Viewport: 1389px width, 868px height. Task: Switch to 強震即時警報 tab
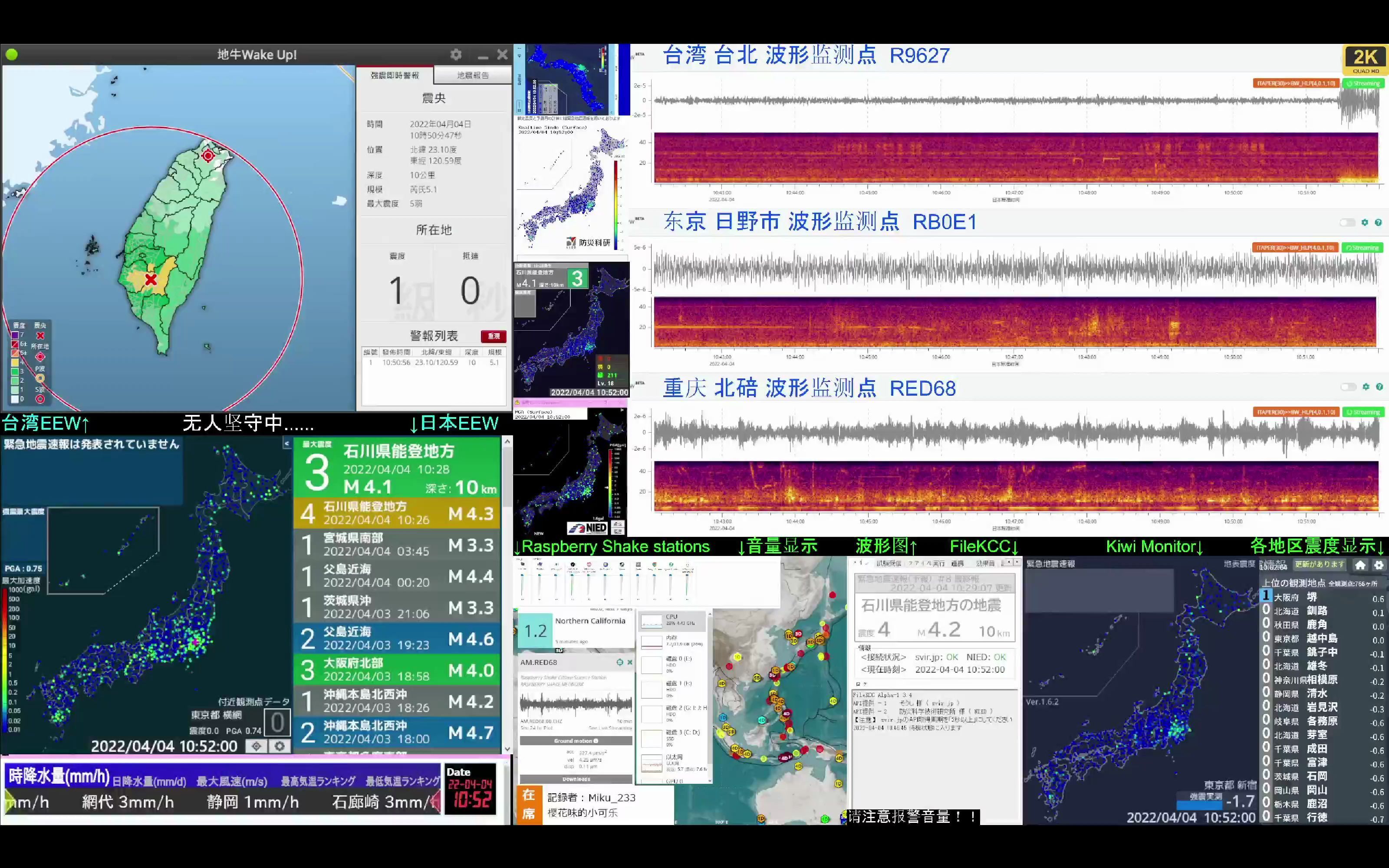click(395, 75)
